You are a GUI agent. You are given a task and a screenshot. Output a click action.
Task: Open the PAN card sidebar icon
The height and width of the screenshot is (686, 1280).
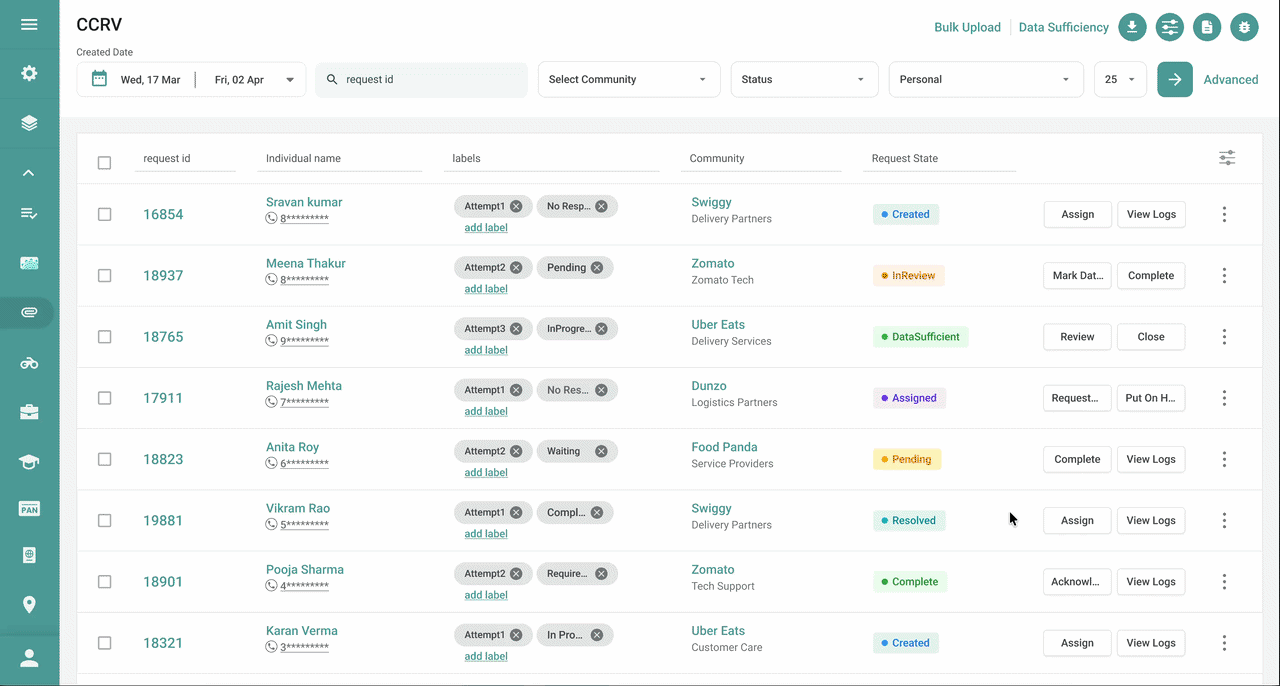coord(29,509)
